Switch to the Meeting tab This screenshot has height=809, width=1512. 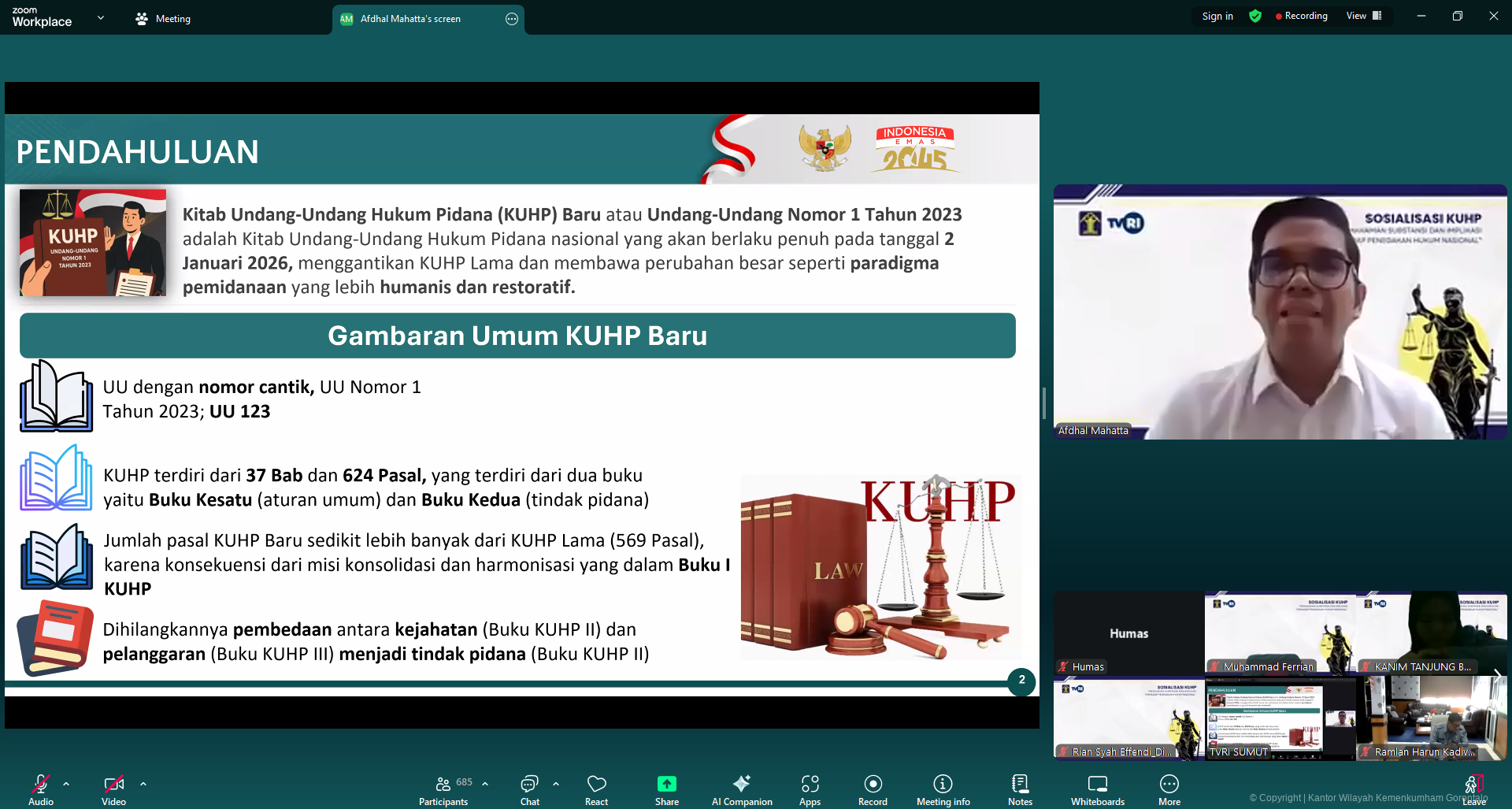(x=162, y=18)
